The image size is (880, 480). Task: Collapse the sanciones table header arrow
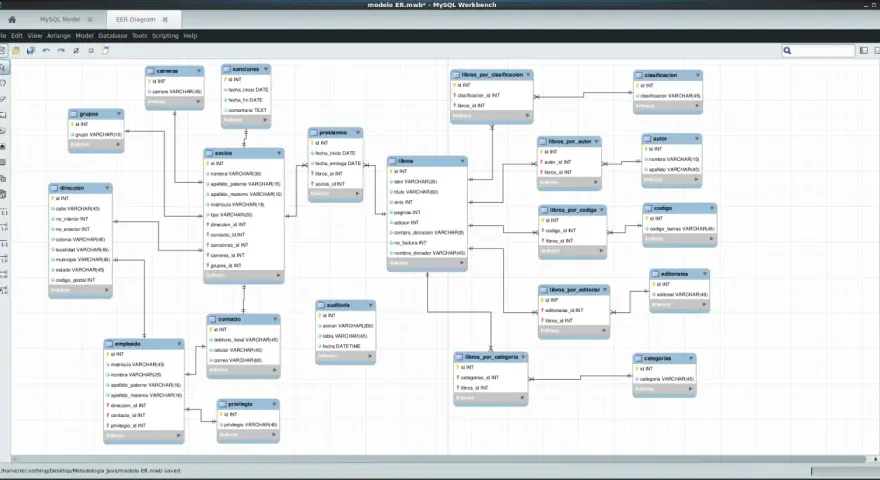pos(265,69)
